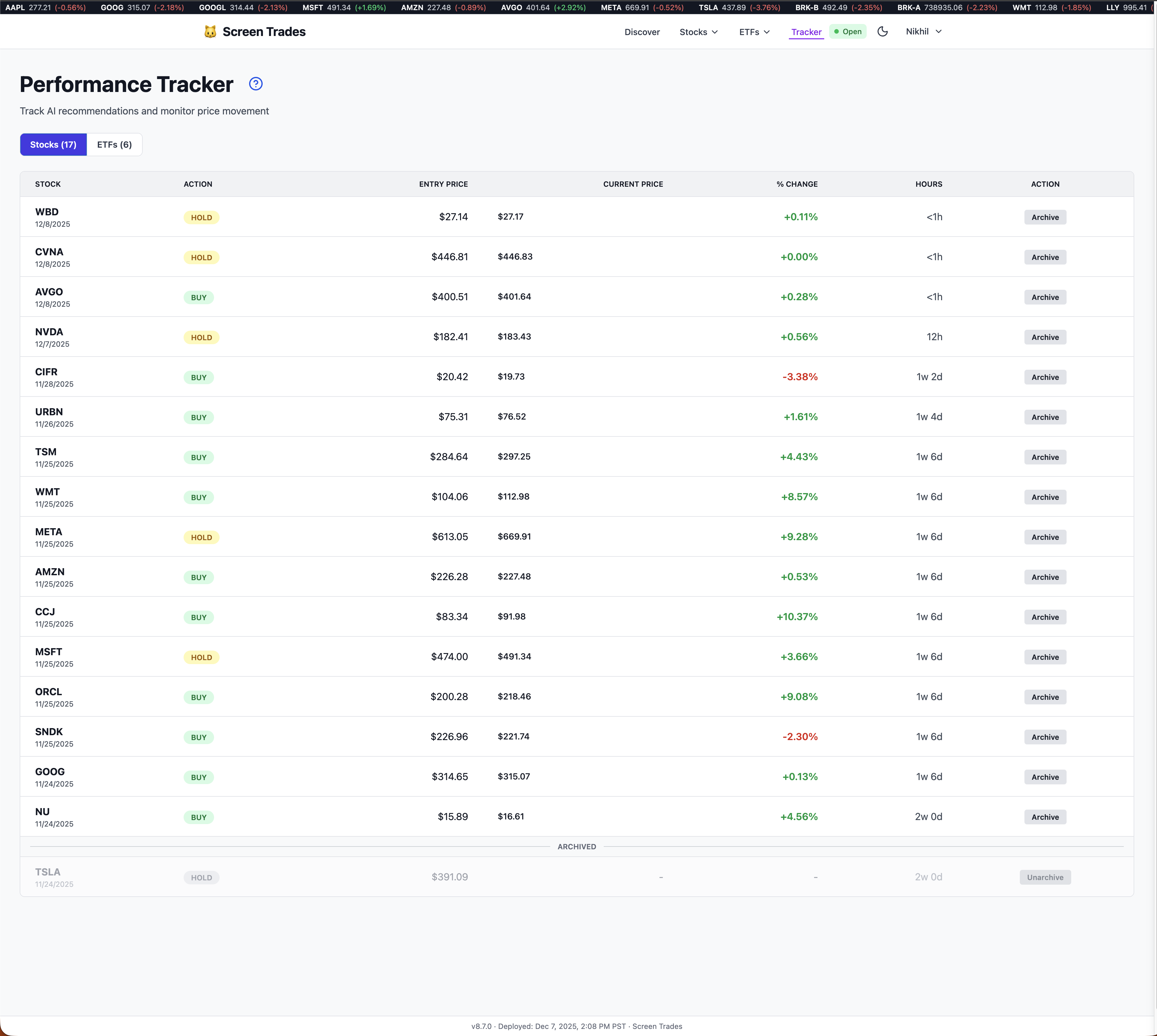Click the CURRENT PRICE column header
Image resolution: width=1157 pixels, height=1036 pixels.
633,184
